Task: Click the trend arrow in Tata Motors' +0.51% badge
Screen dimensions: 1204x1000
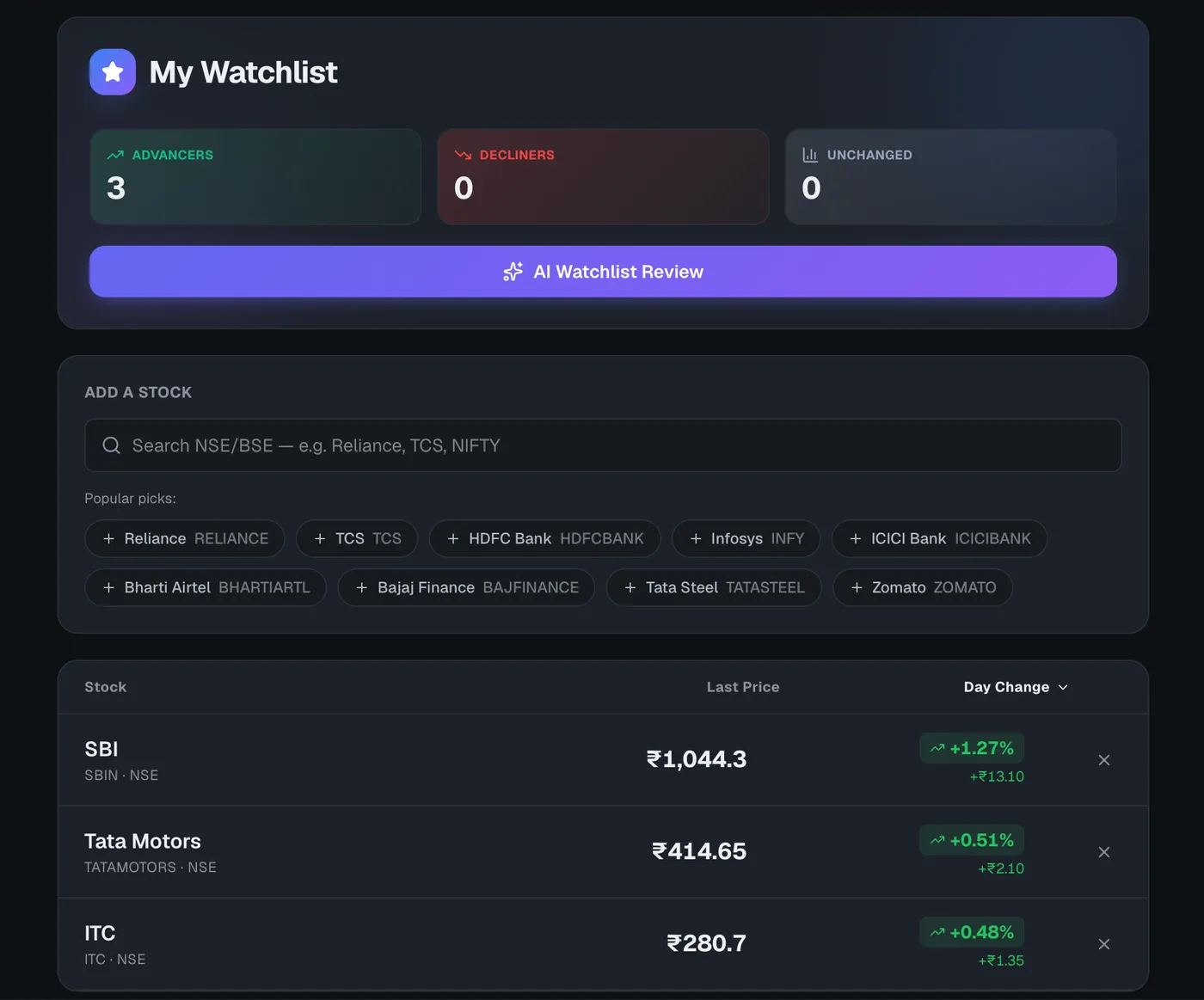Action: (937, 841)
